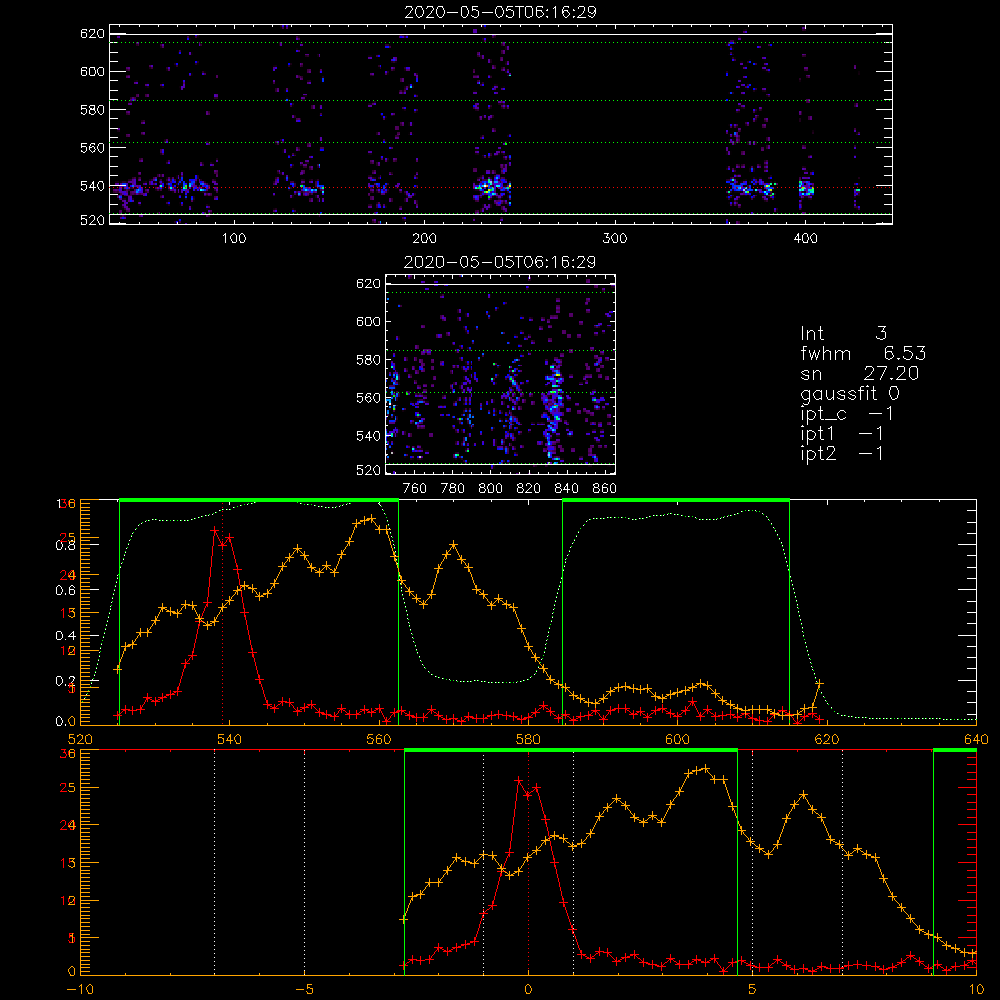
Task: Click y-axis label 600 on middle plot
Action: point(368,321)
